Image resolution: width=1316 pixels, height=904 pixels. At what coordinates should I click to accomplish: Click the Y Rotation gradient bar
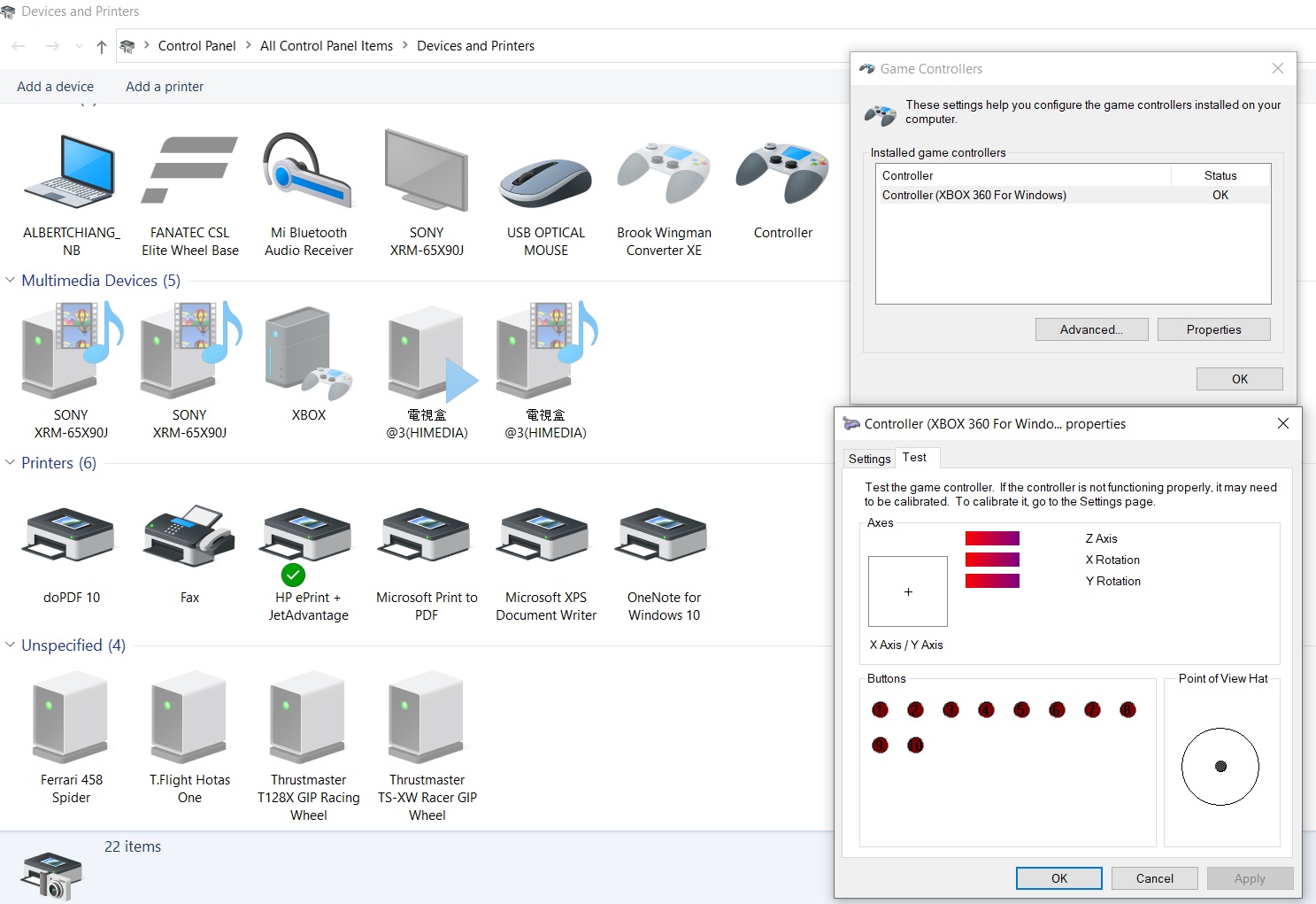click(x=992, y=581)
